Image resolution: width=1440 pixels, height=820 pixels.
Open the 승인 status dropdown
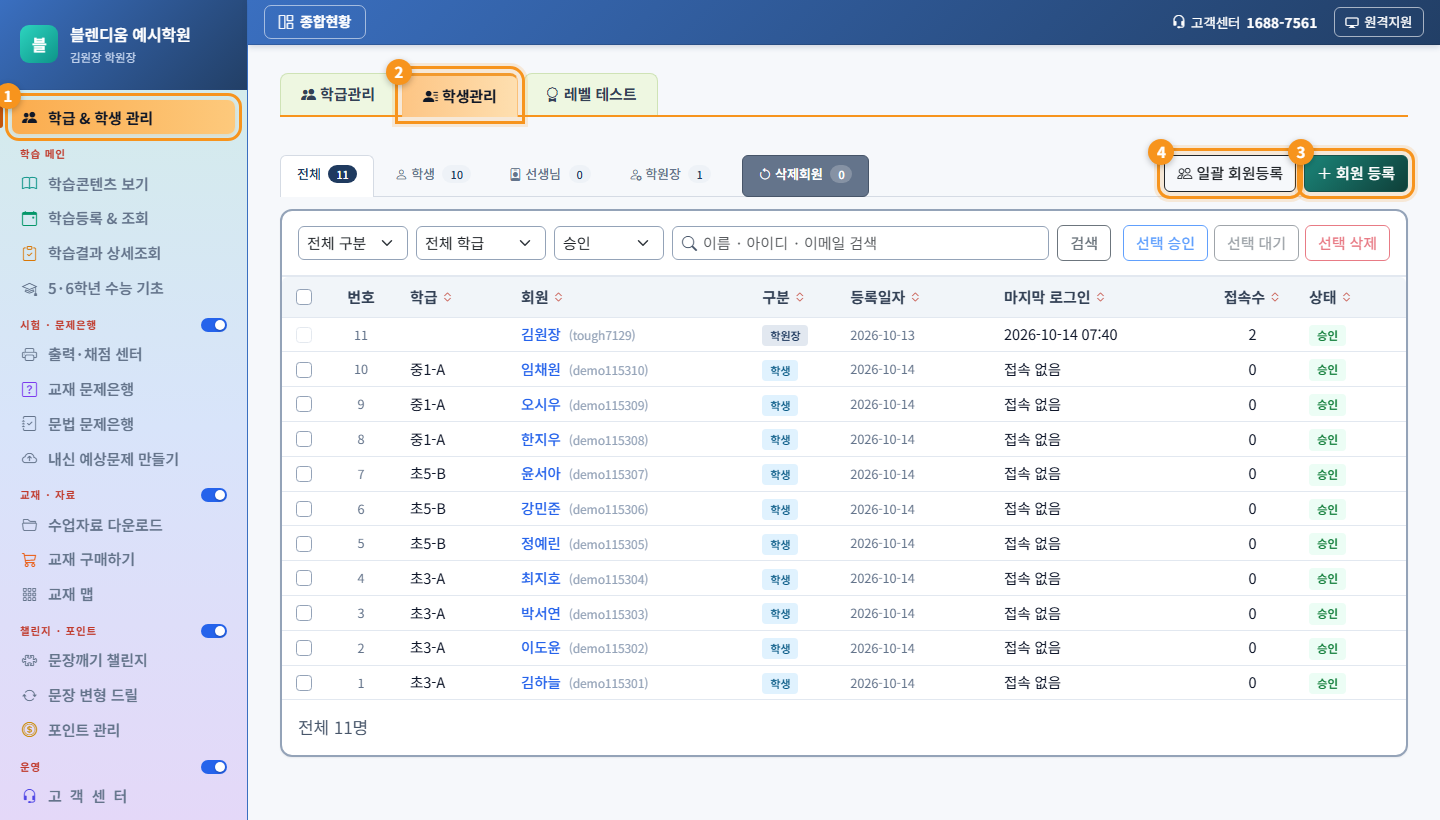click(x=609, y=243)
